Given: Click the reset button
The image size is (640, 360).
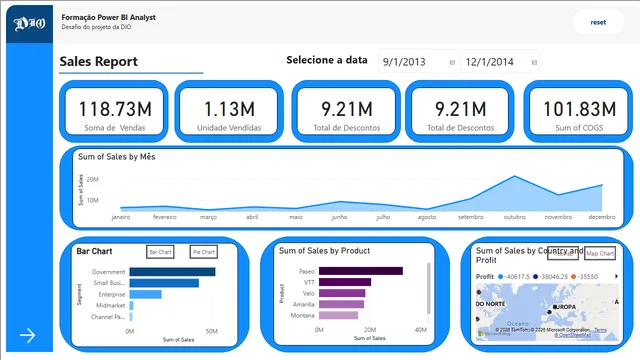Looking at the screenshot, I should [x=598, y=22].
